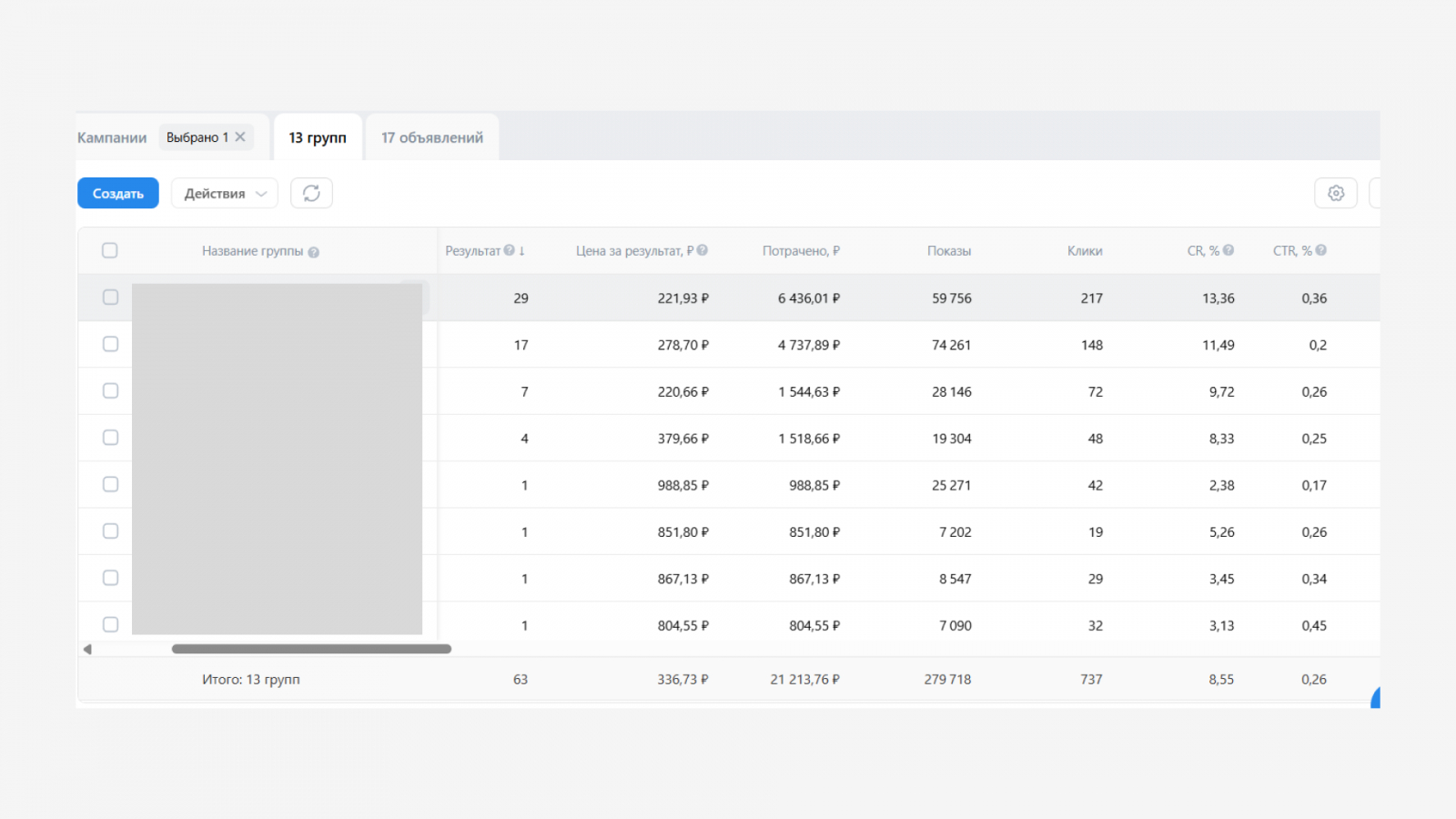This screenshot has width=1456, height=819.
Task: Click the horizontal scrollbar thumb
Action: pos(311,649)
